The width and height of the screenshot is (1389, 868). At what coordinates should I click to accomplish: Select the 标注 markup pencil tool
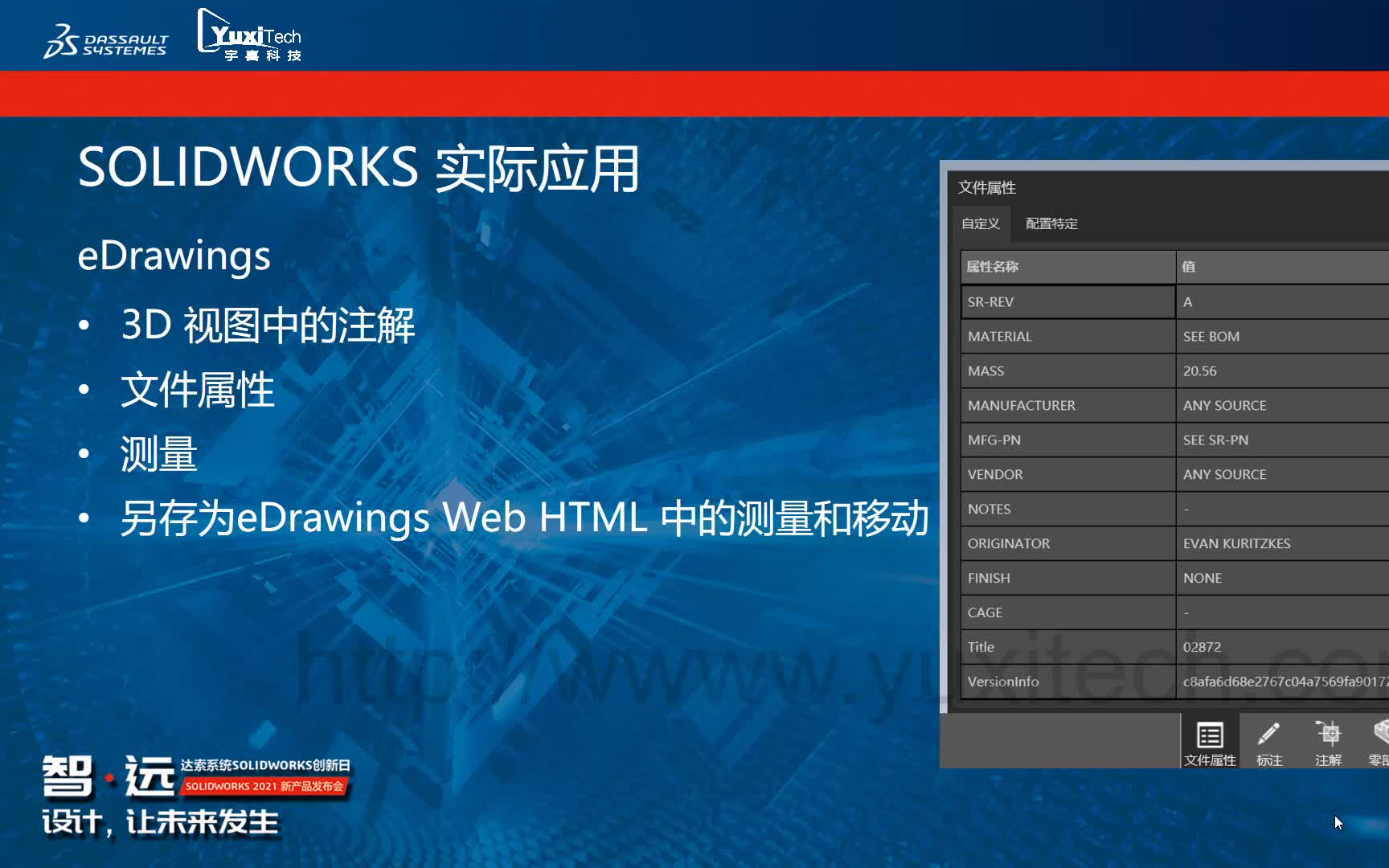(1268, 741)
